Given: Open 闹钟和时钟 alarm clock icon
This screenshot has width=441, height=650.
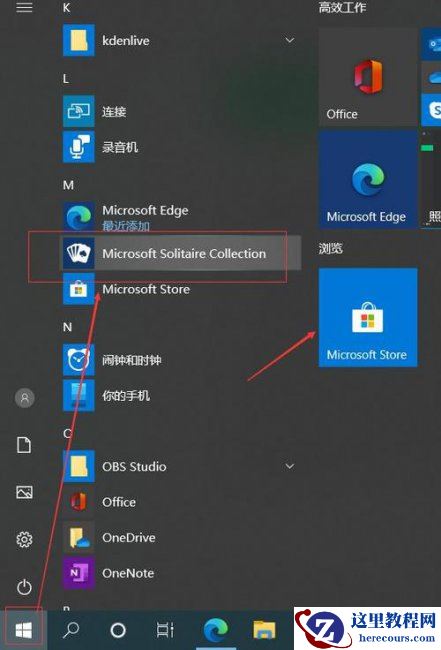Looking at the screenshot, I should click(x=78, y=360).
